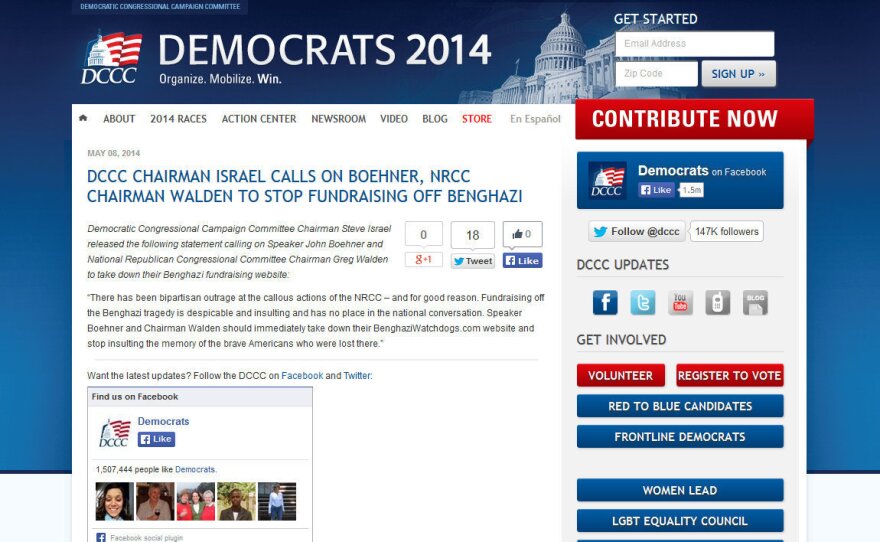Screen dimensions: 880x542
Task: Click the Sign Up button
Action: tap(738, 74)
